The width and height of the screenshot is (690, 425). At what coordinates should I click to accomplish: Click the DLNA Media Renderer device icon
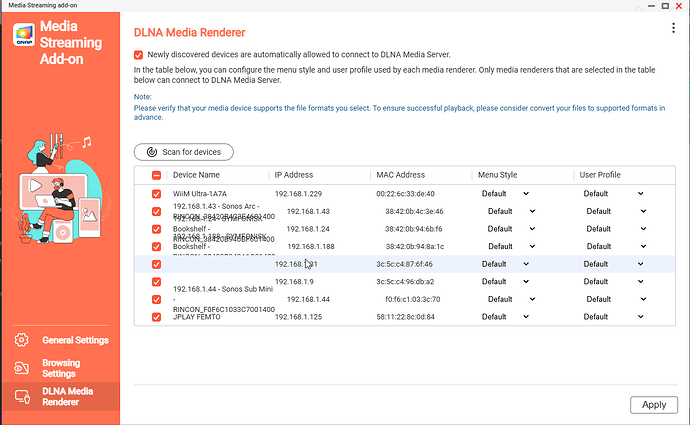pyautogui.click(x=22, y=396)
